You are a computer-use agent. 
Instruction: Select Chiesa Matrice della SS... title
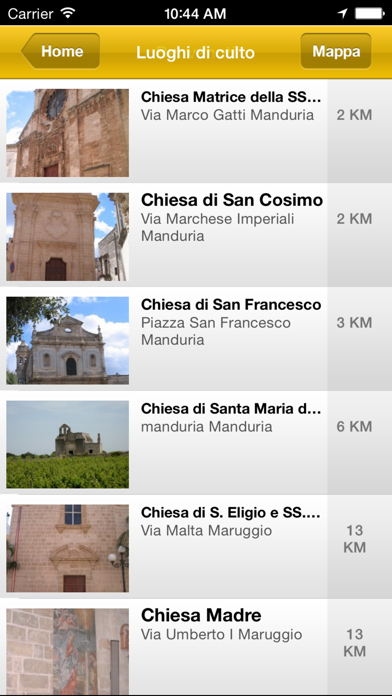tap(231, 97)
